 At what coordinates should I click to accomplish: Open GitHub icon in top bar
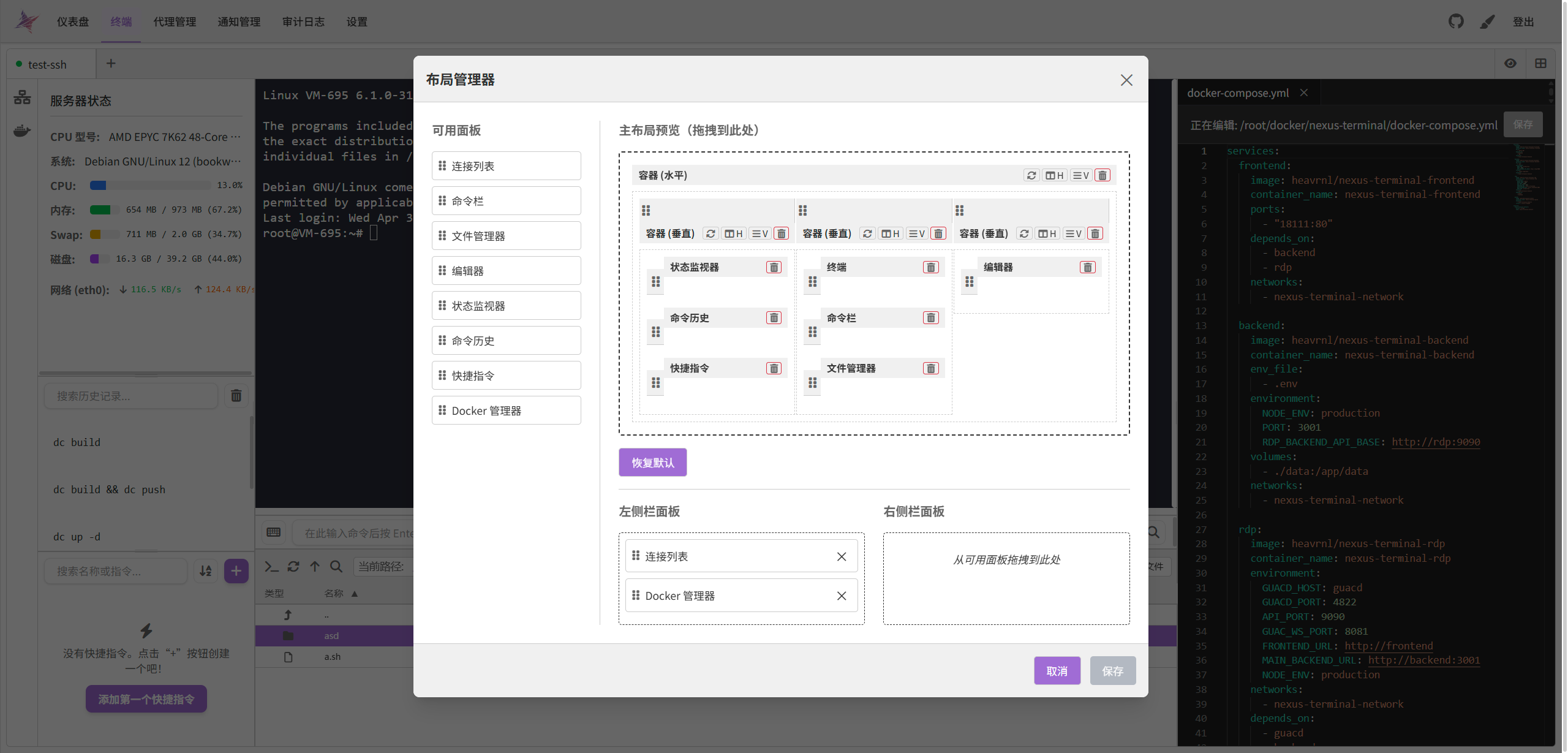pyautogui.click(x=1456, y=21)
